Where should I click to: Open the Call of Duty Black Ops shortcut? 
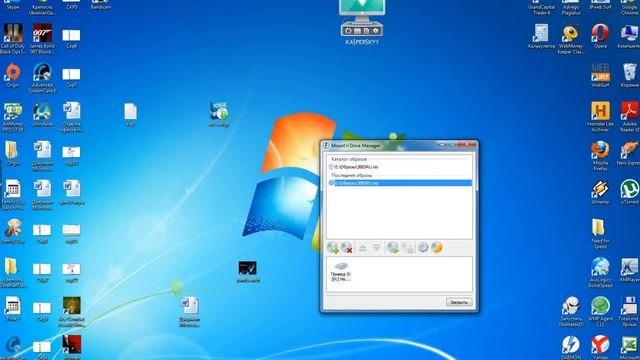point(13,39)
